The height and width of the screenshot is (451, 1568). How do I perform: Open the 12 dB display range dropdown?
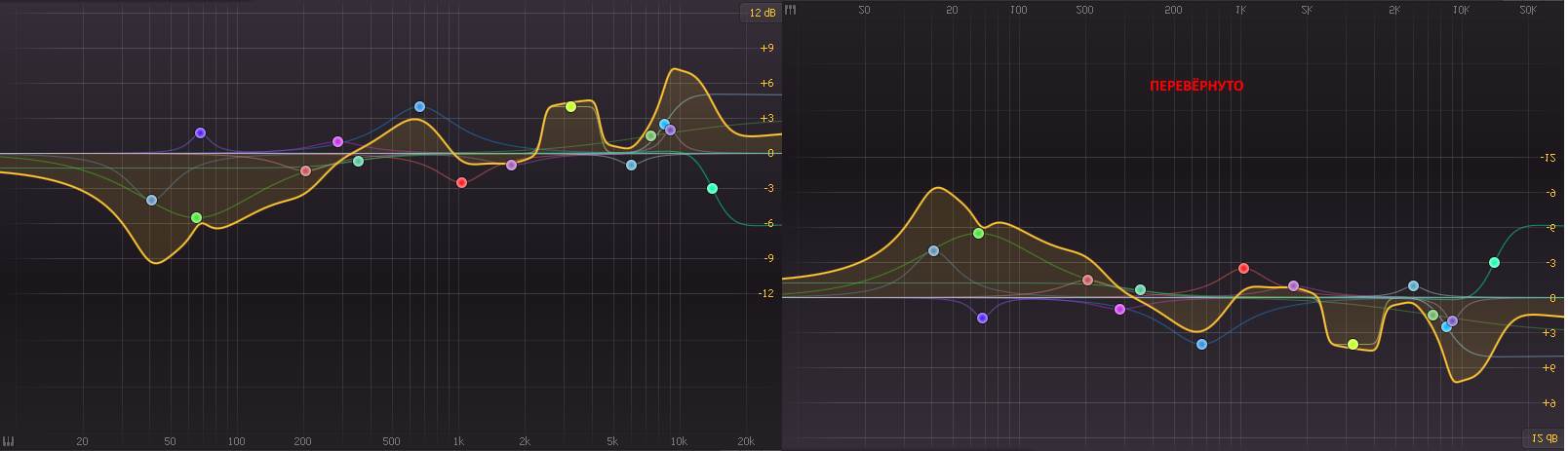coord(761,13)
